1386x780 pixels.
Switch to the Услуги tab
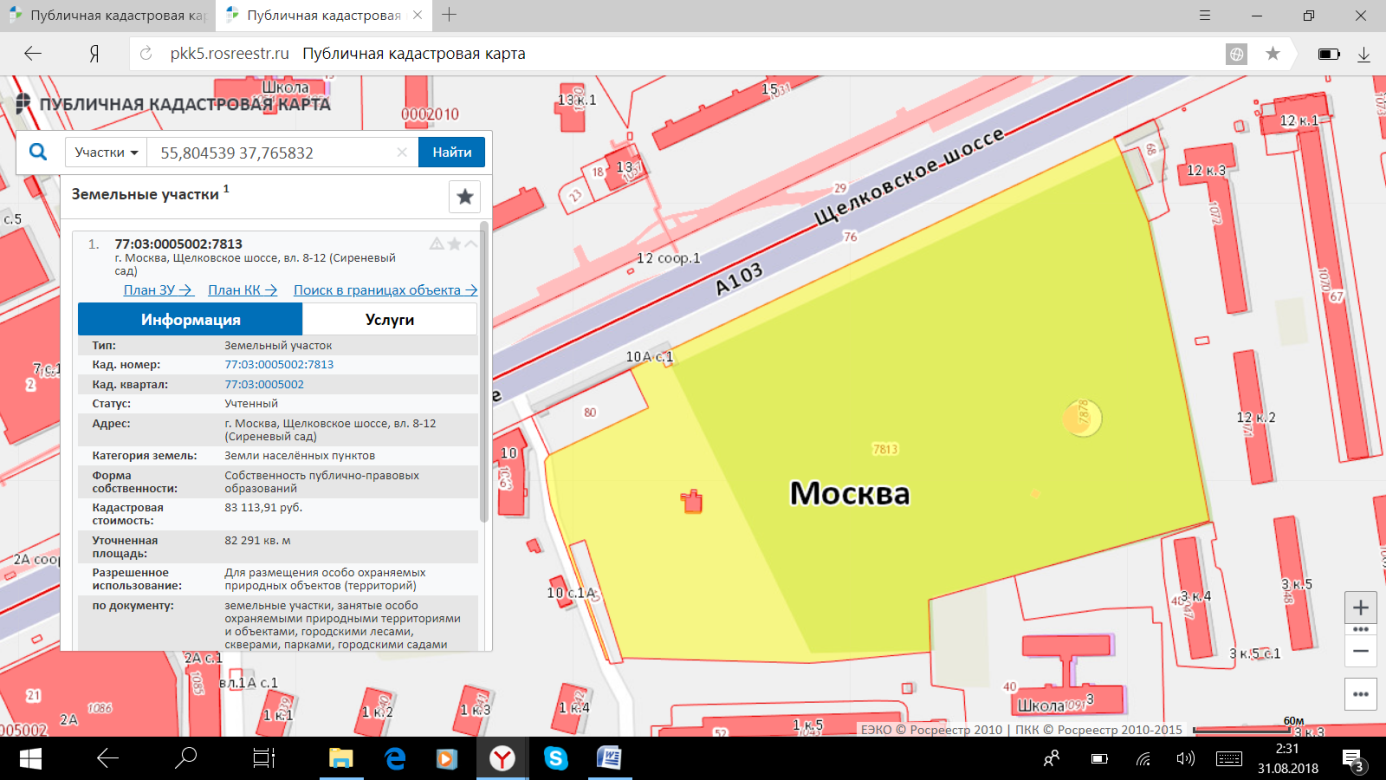[389, 319]
